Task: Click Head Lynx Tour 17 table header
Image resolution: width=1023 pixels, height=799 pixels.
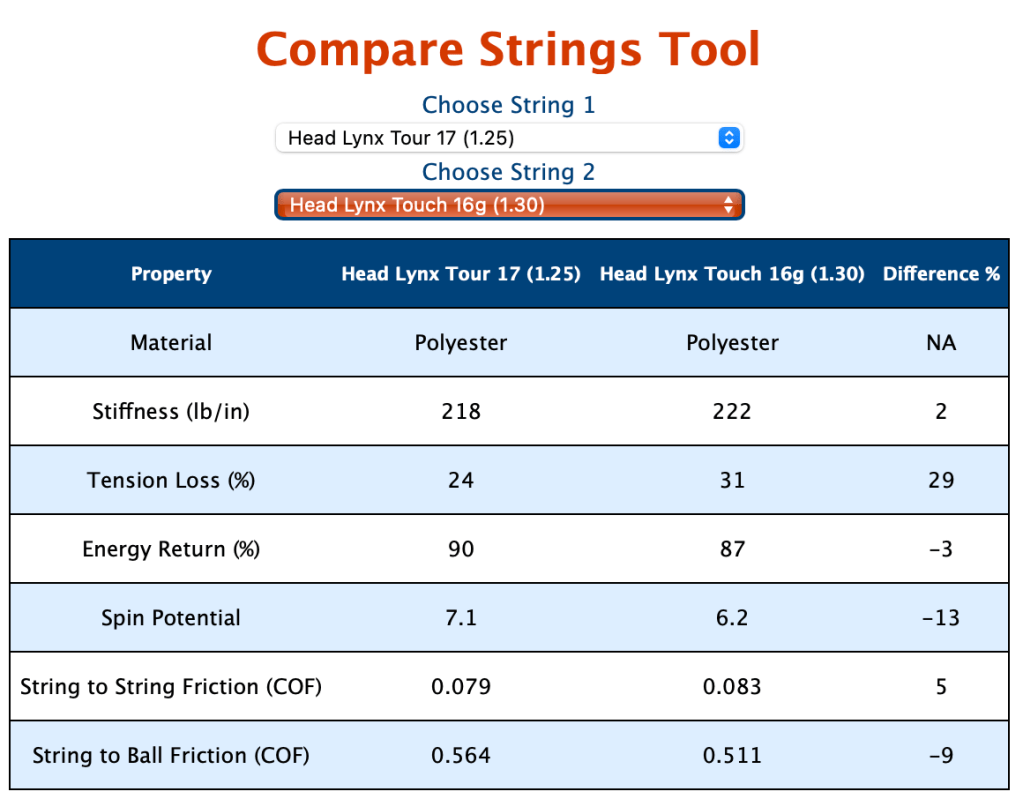Action: click(x=461, y=274)
